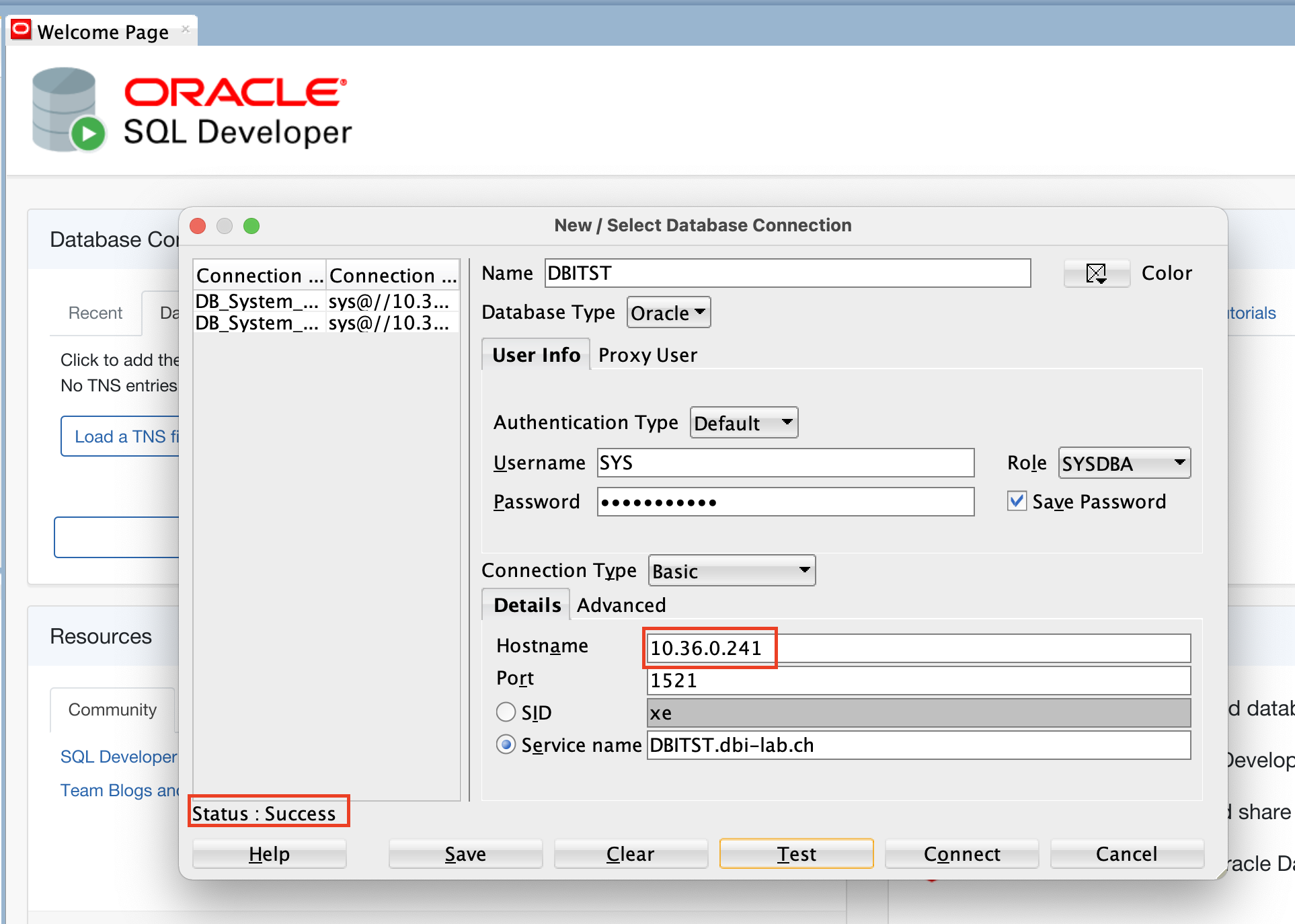Click the first Connection column header
The image size is (1295, 924).
[260, 276]
